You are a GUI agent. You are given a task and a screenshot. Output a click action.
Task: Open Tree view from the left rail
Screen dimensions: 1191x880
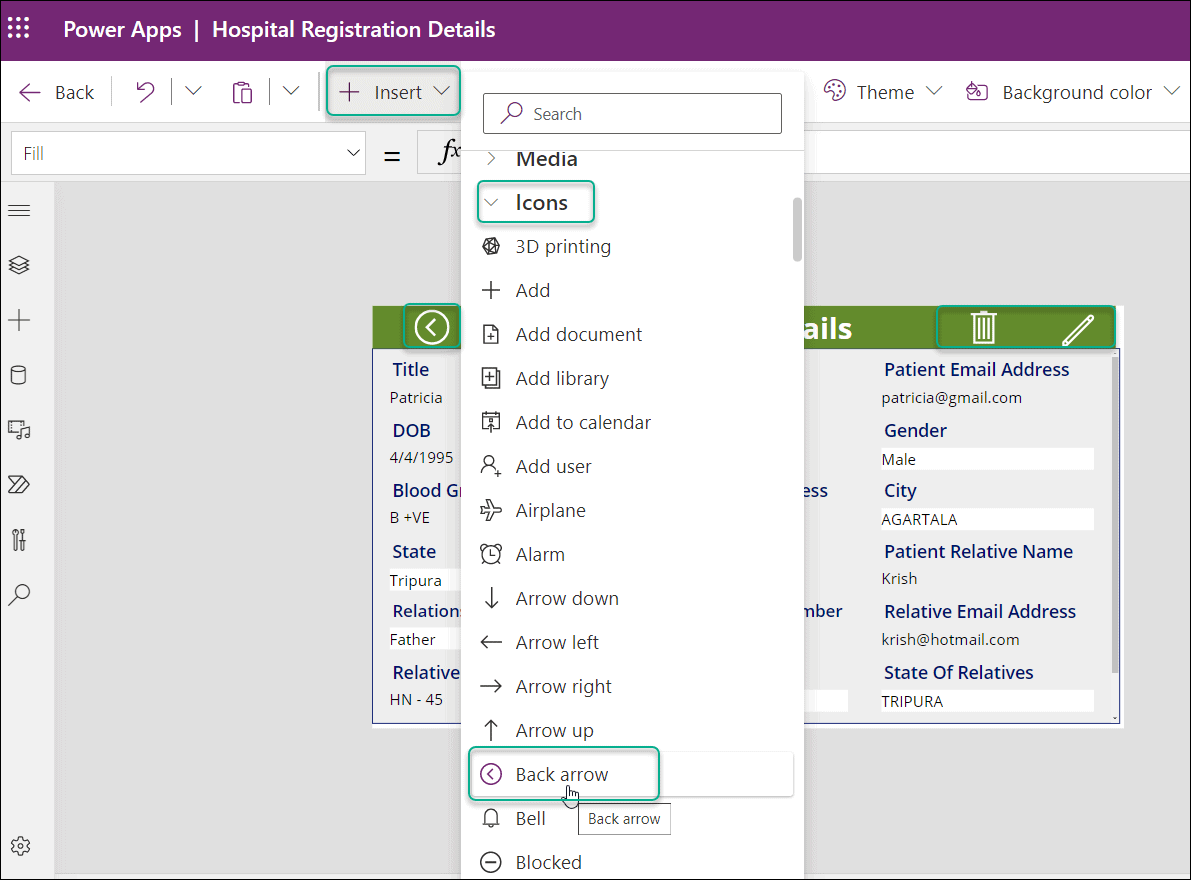click(x=20, y=265)
